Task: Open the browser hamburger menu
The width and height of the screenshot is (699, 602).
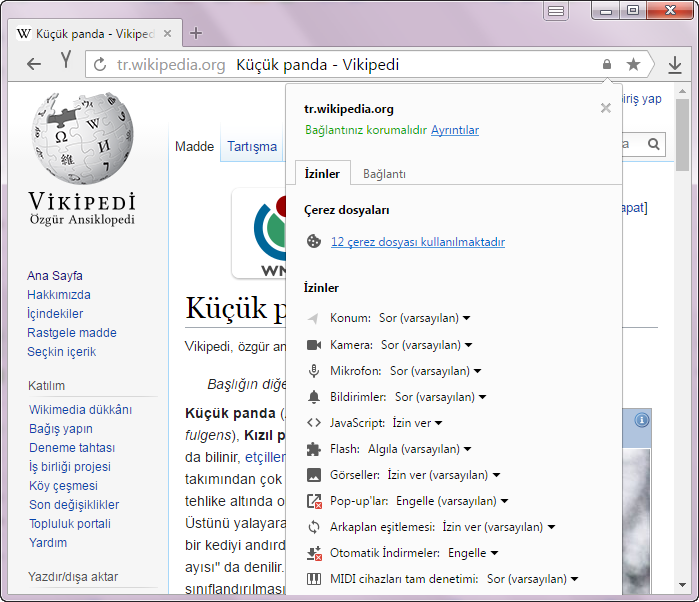Action: pos(556,11)
